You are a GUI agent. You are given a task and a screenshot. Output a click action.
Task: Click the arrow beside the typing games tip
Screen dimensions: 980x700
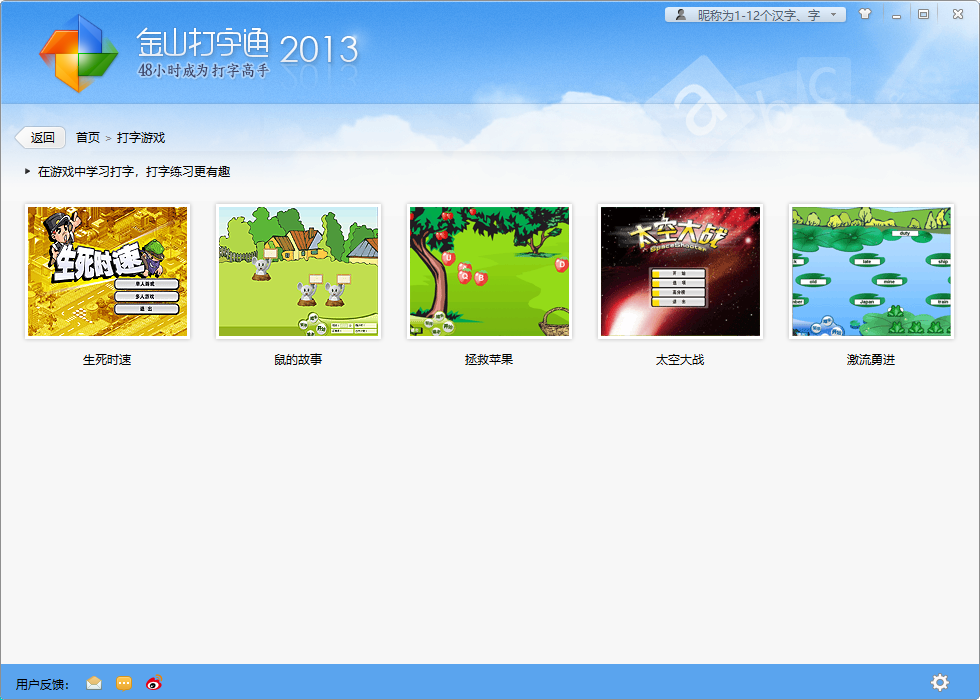25,170
